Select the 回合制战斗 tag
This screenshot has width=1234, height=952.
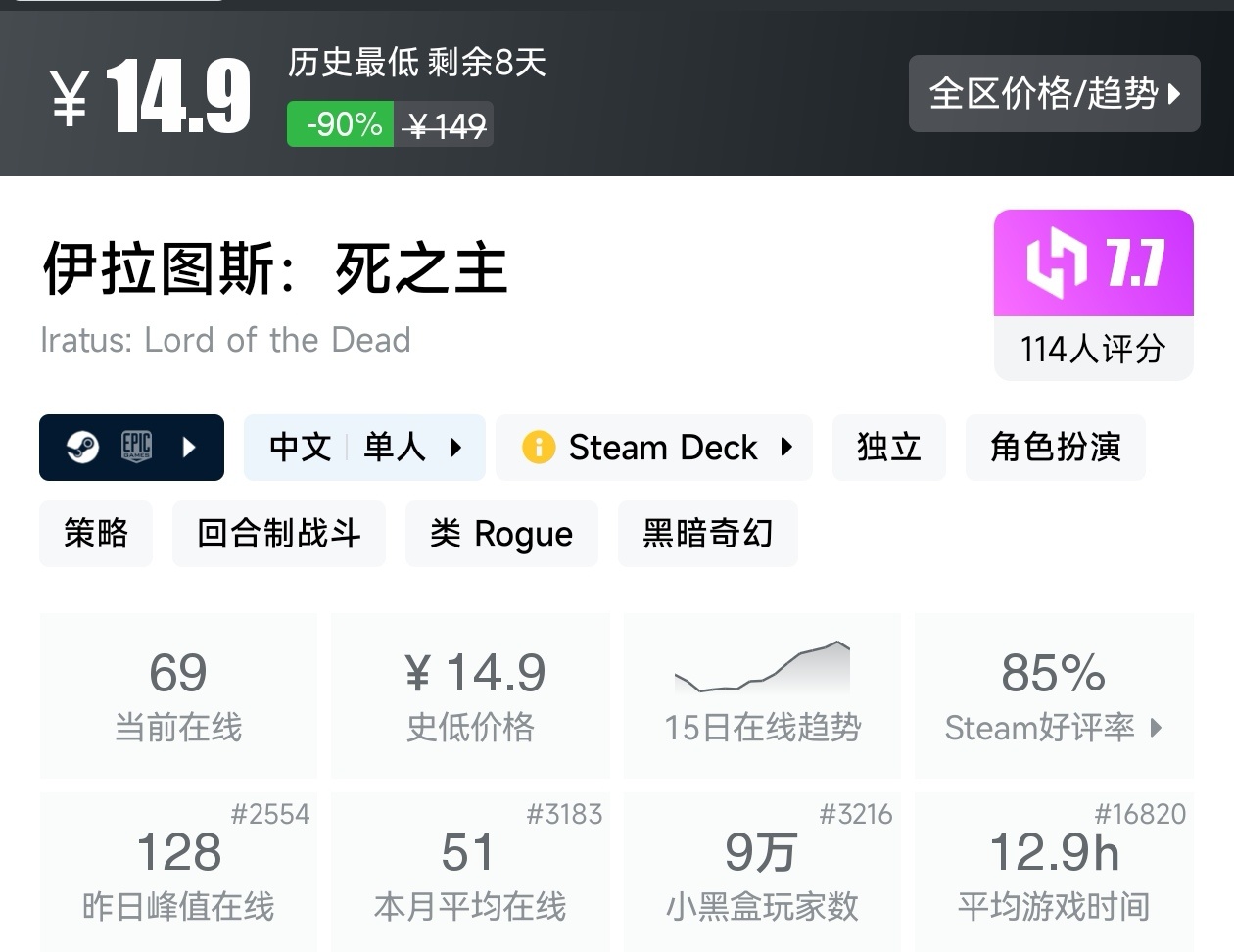(278, 534)
